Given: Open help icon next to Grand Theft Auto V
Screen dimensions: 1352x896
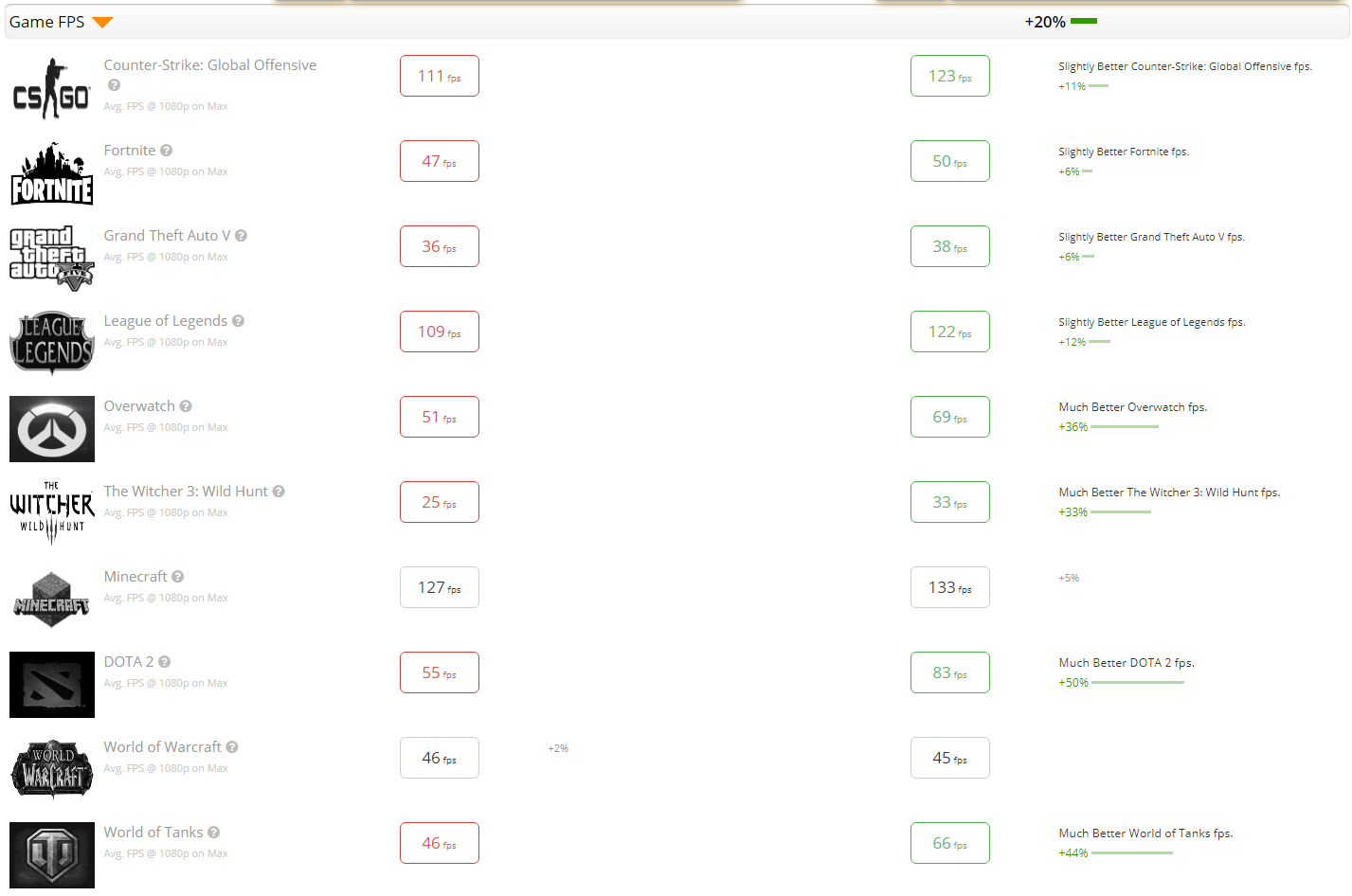Looking at the screenshot, I should pyautogui.click(x=241, y=236).
